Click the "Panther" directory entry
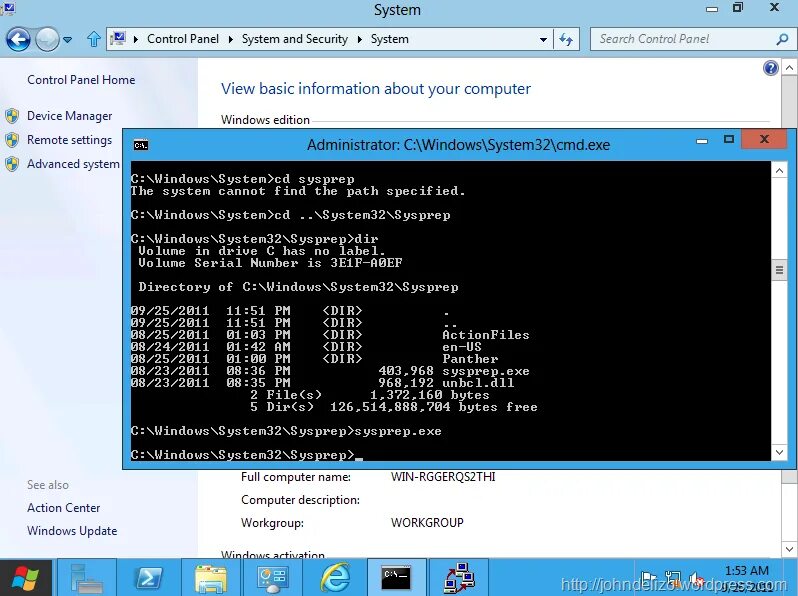Image resolution: width=798 pixels, height=596 pixels. pos(470,359)
